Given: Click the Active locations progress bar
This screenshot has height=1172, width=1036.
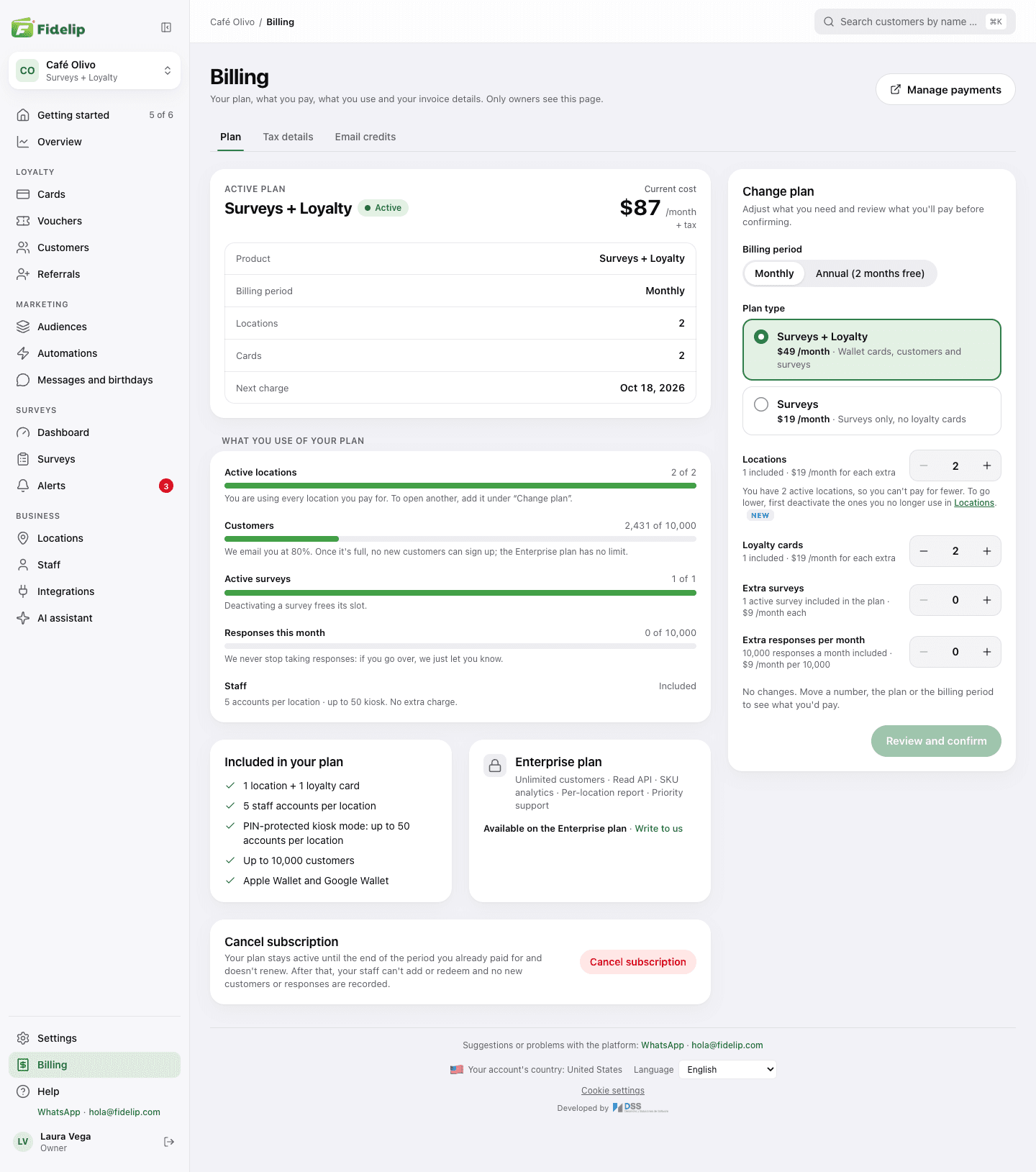Looking at the screenshot, I should pos(460,486).
